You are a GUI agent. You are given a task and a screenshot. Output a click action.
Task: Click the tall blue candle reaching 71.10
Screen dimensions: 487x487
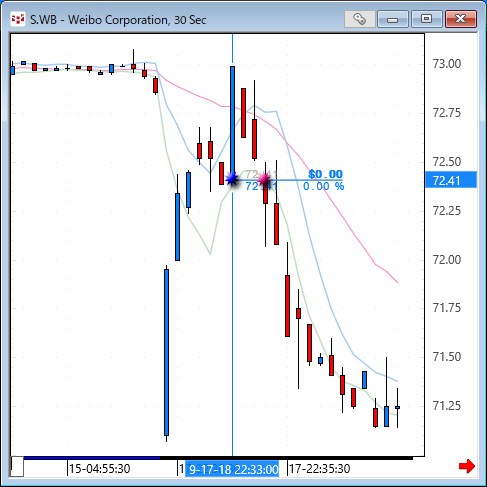coord(166,352)
